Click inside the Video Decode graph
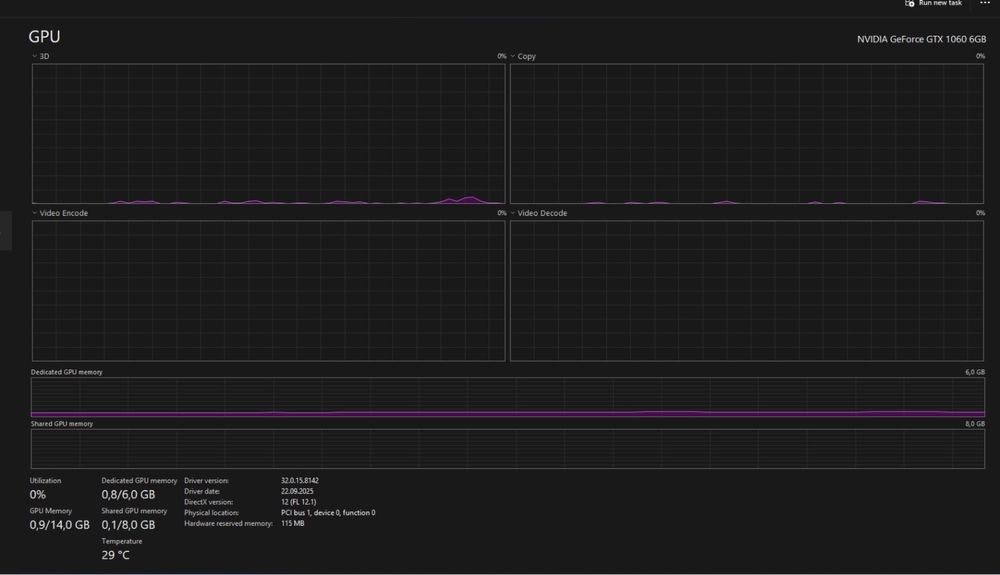 (x=747, y=291)
